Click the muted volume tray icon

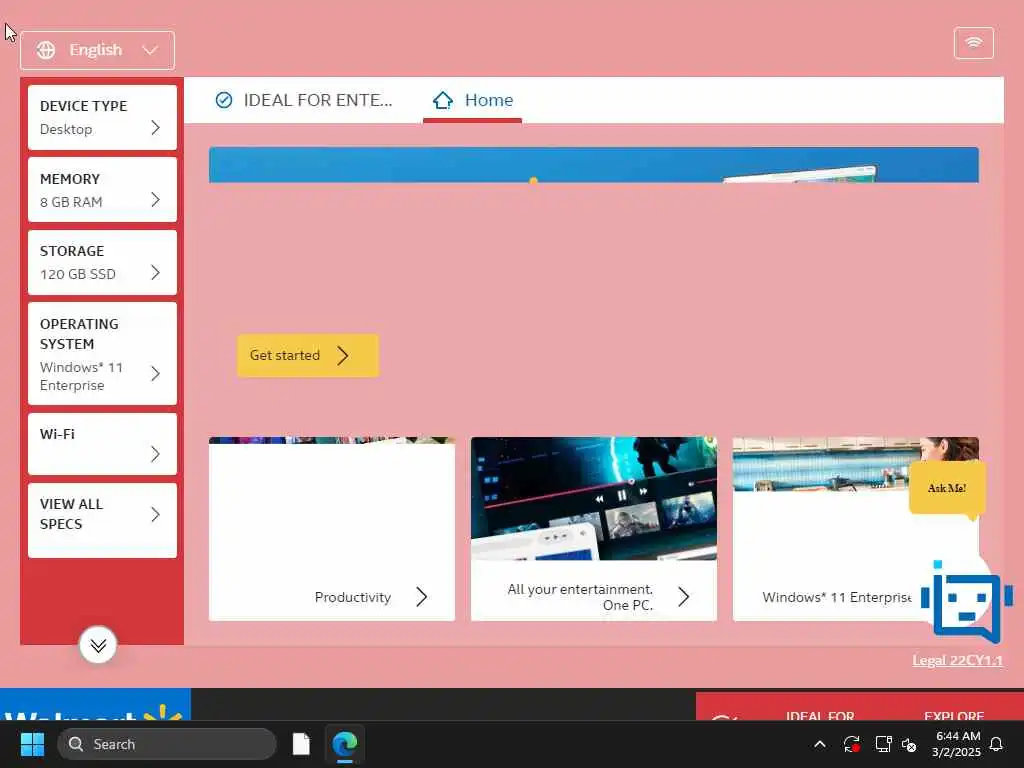(910, 744)
